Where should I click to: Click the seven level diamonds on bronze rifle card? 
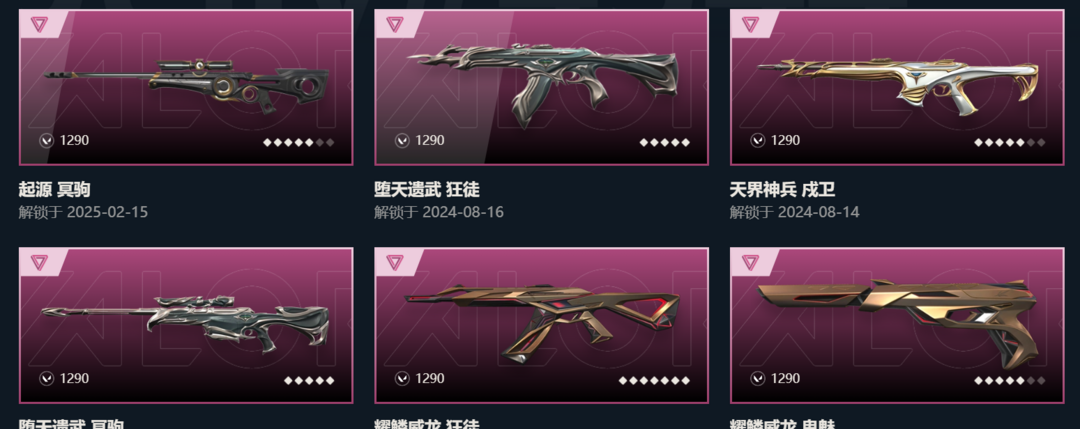pos(654,381)
